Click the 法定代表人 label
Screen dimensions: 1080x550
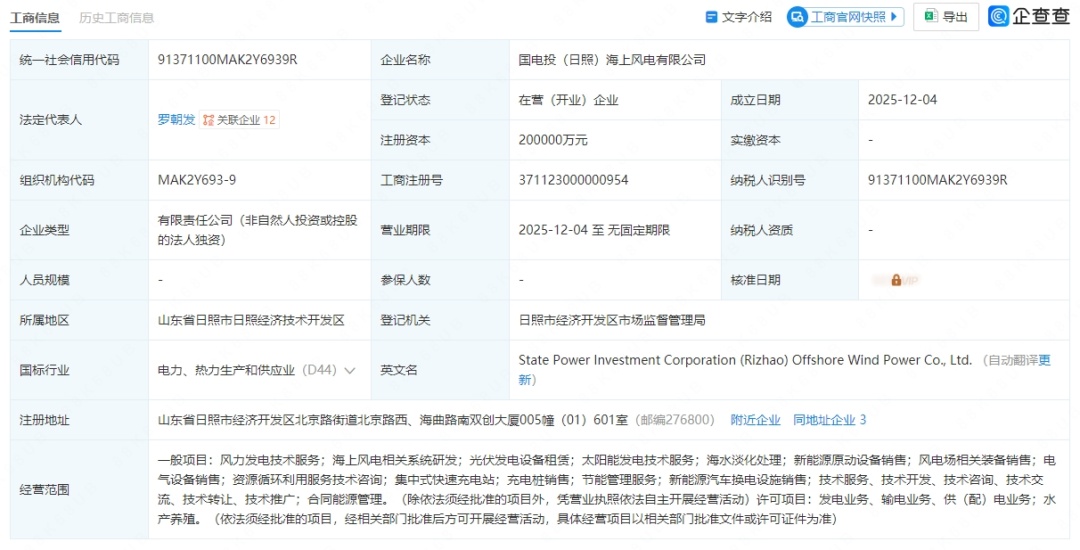pos(50,120)
